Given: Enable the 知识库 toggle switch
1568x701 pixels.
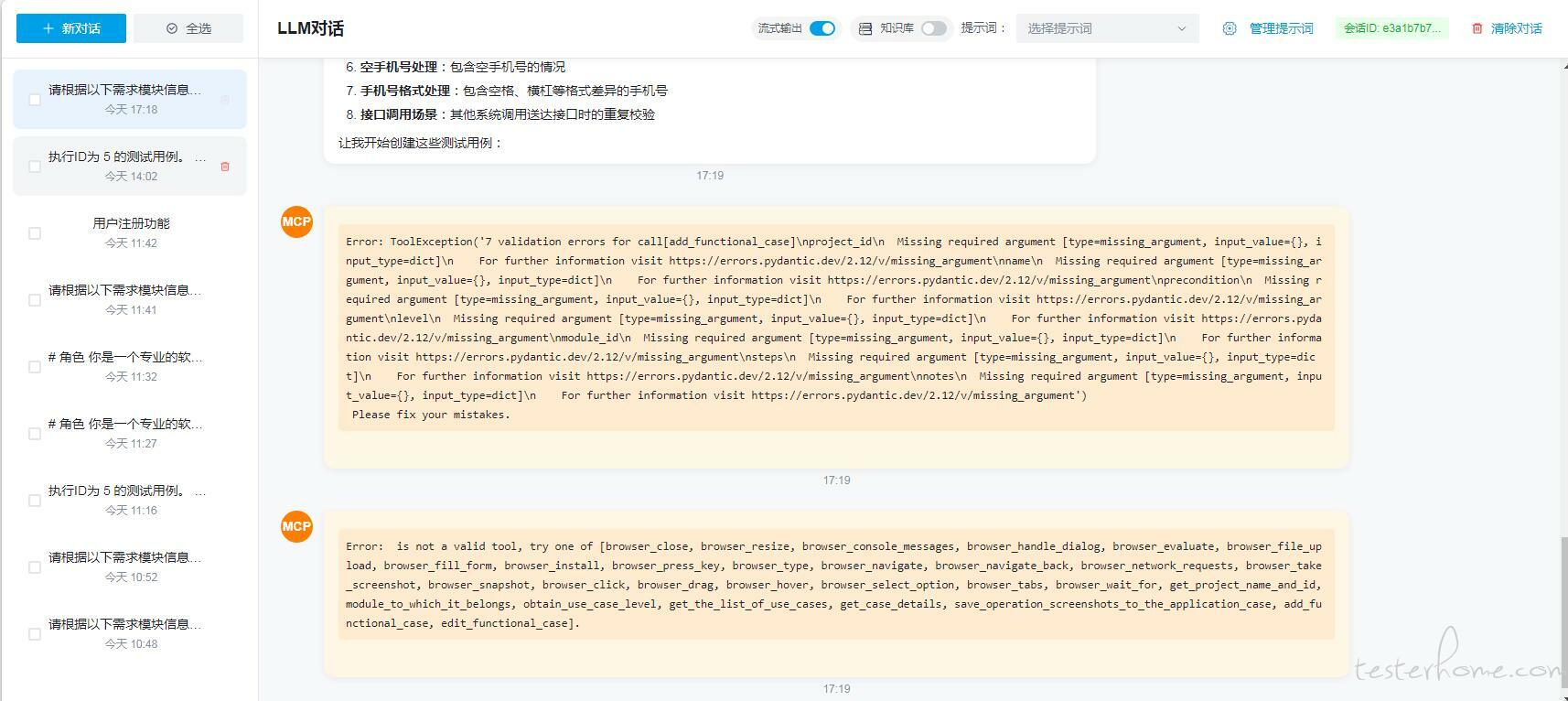Looking at the screenshot, I should 933,28.
